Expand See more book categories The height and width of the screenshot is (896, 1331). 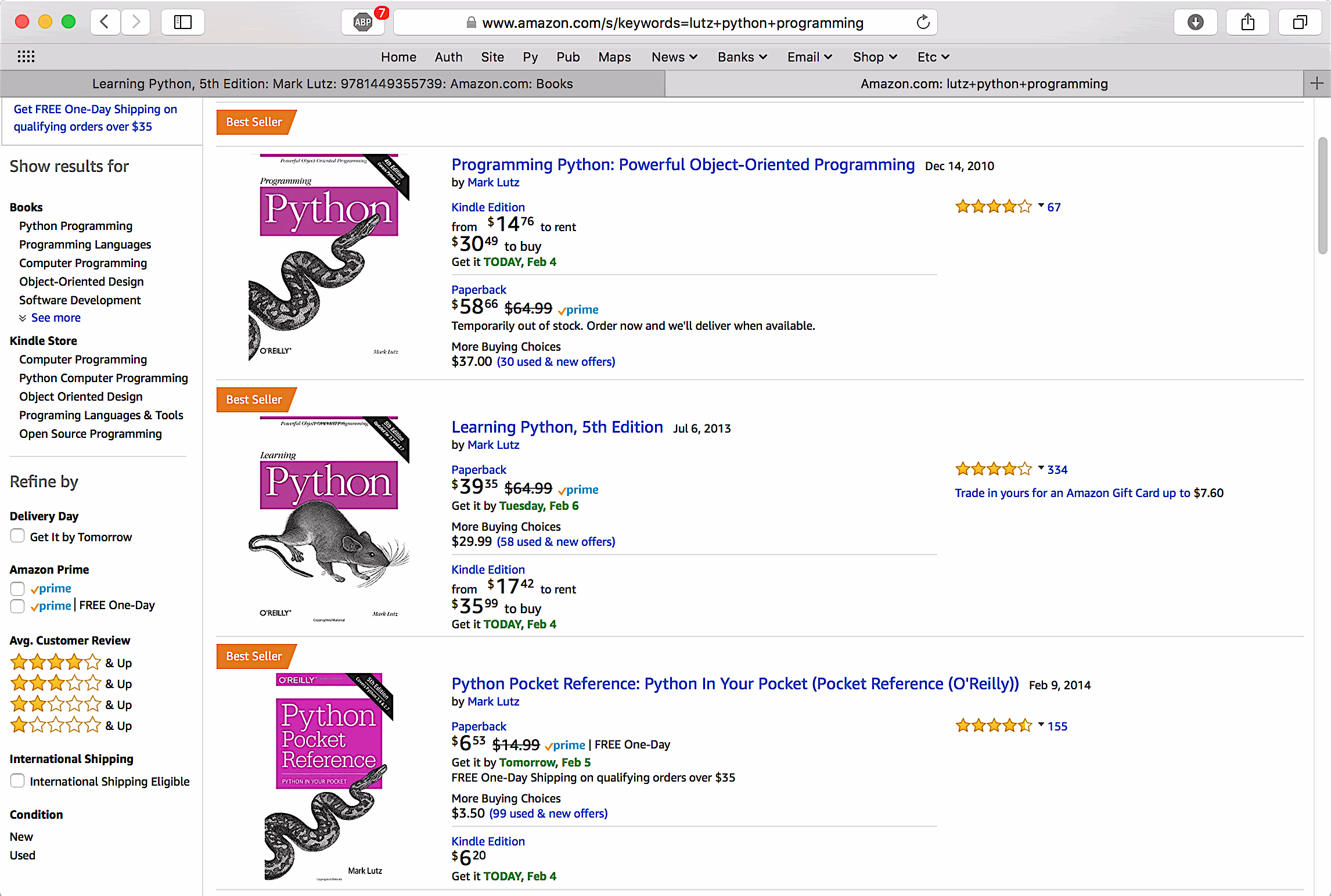pyautogui.click(x=55, y=318)
